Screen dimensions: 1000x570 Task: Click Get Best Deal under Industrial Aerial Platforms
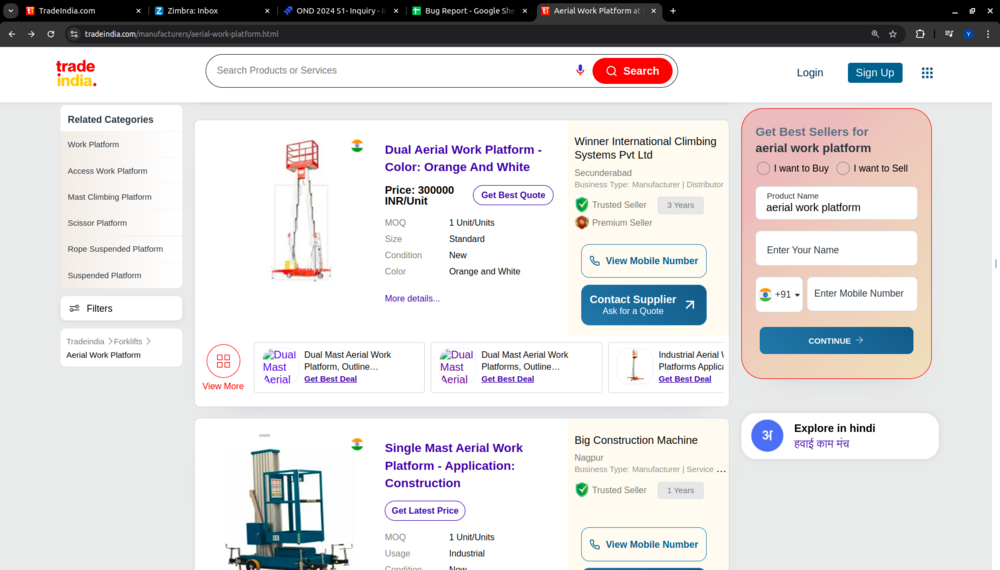click(x=685, y=379)
